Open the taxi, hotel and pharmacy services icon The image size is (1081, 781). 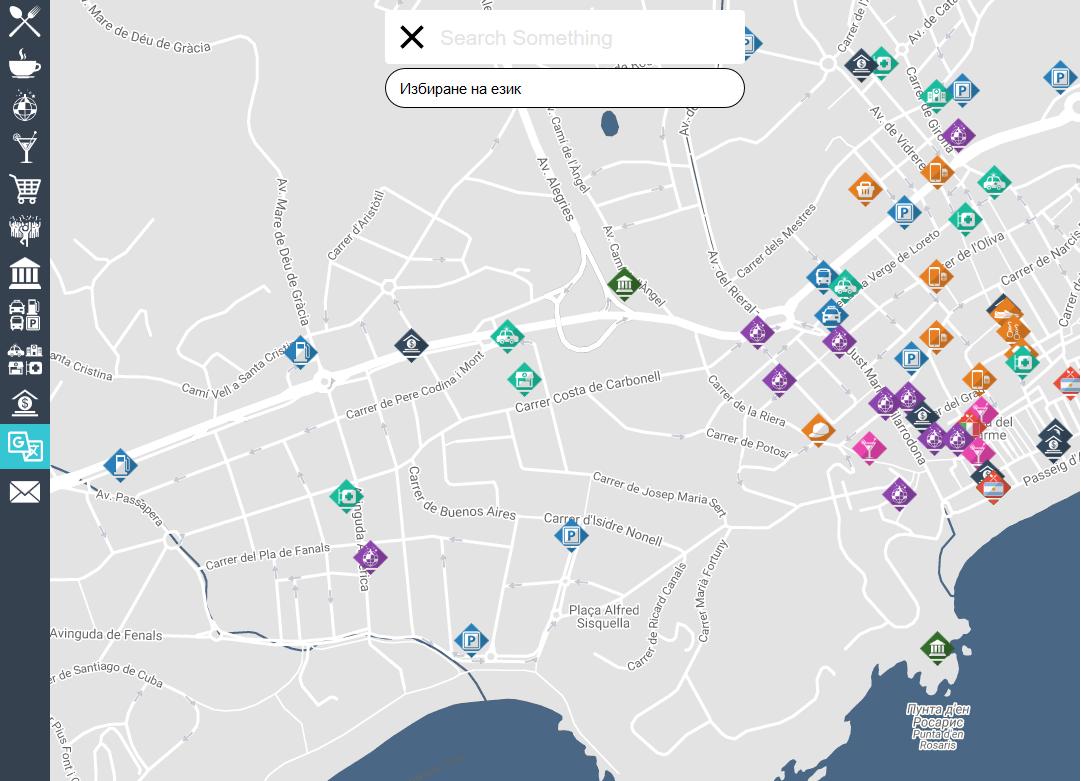point(25,359)
